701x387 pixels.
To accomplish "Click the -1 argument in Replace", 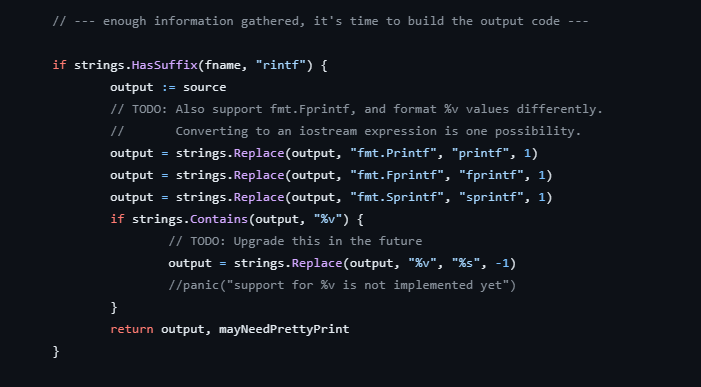I will [x=502, y=263].
